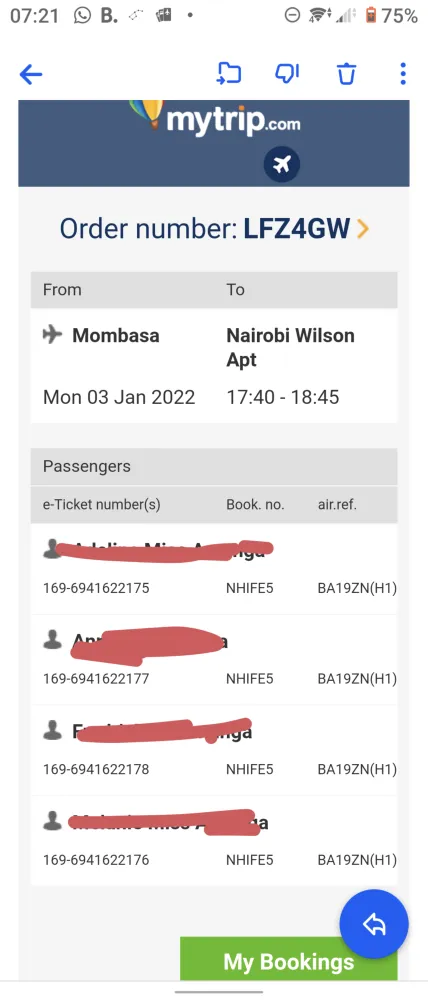Tap first passenger's person icon

(x=52, y=549)
